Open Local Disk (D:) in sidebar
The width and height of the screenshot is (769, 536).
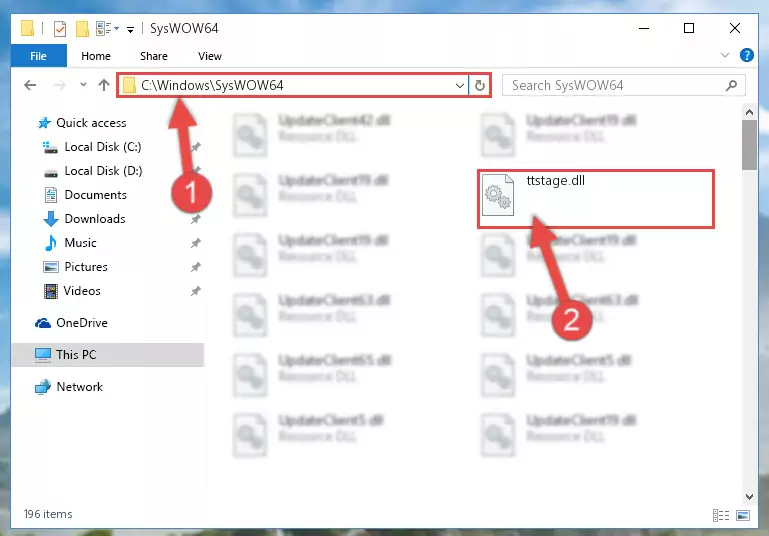point(103,171)
